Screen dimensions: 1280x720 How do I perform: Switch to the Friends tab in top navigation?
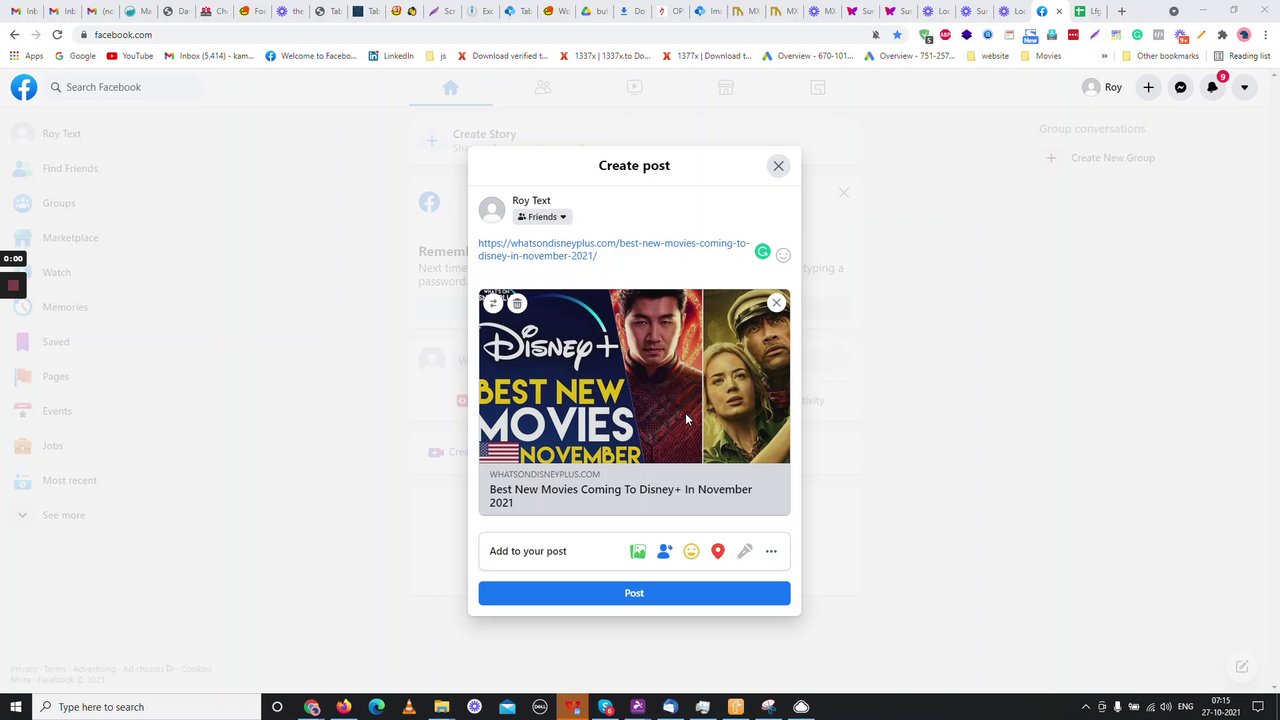coord(543,87)
